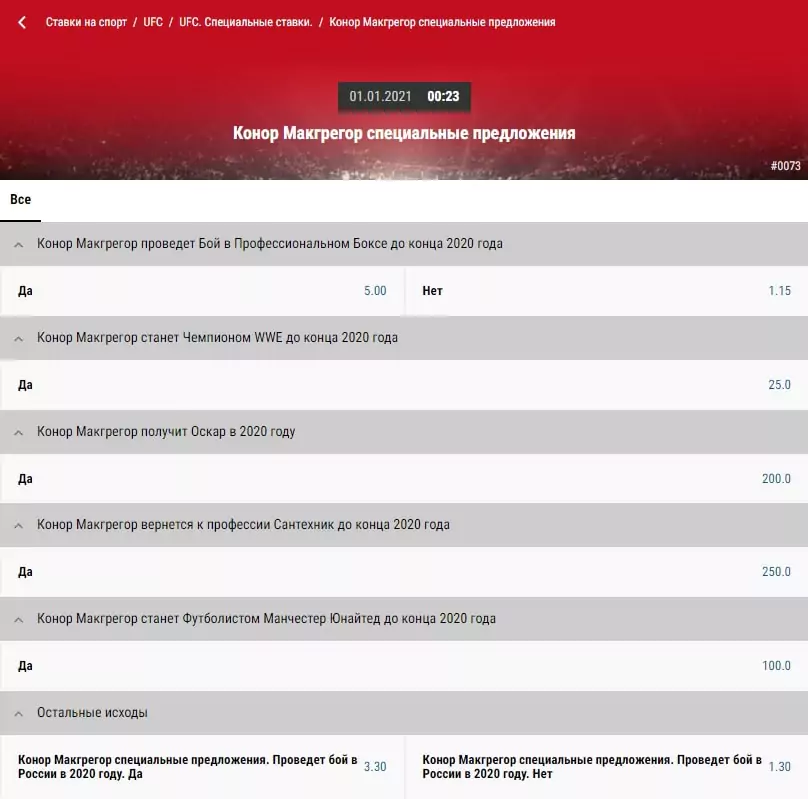808x799 pixels.
Task: Choose Да at 250.0 for Сантехник
Action: coord(404,572)
